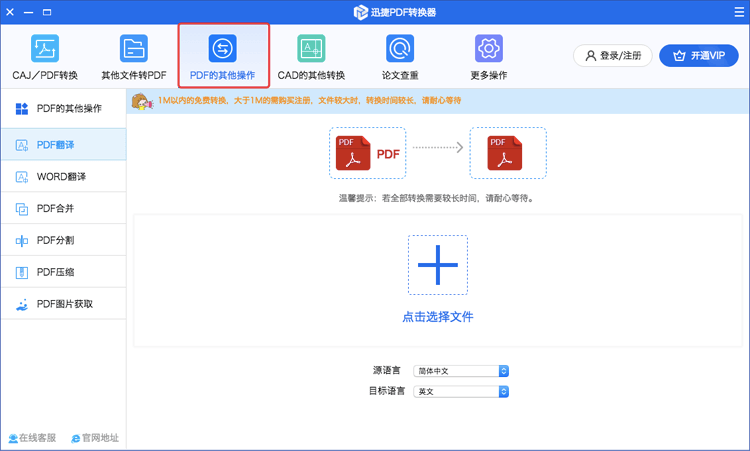Click the PDF分割 sidebar icon
Viewport: 750px width, 451px height.
click(22, 241)
